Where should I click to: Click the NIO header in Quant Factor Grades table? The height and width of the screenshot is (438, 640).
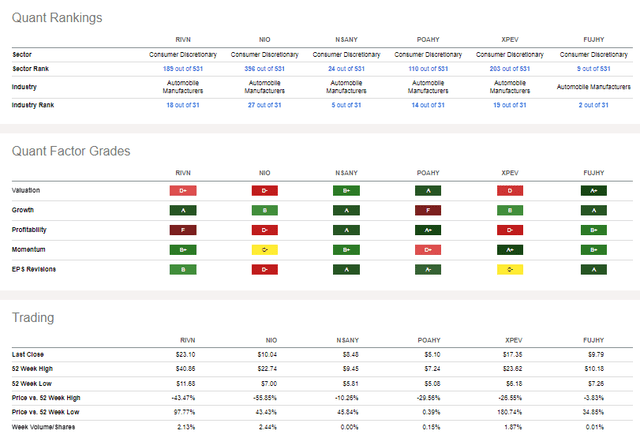[264, 173]
